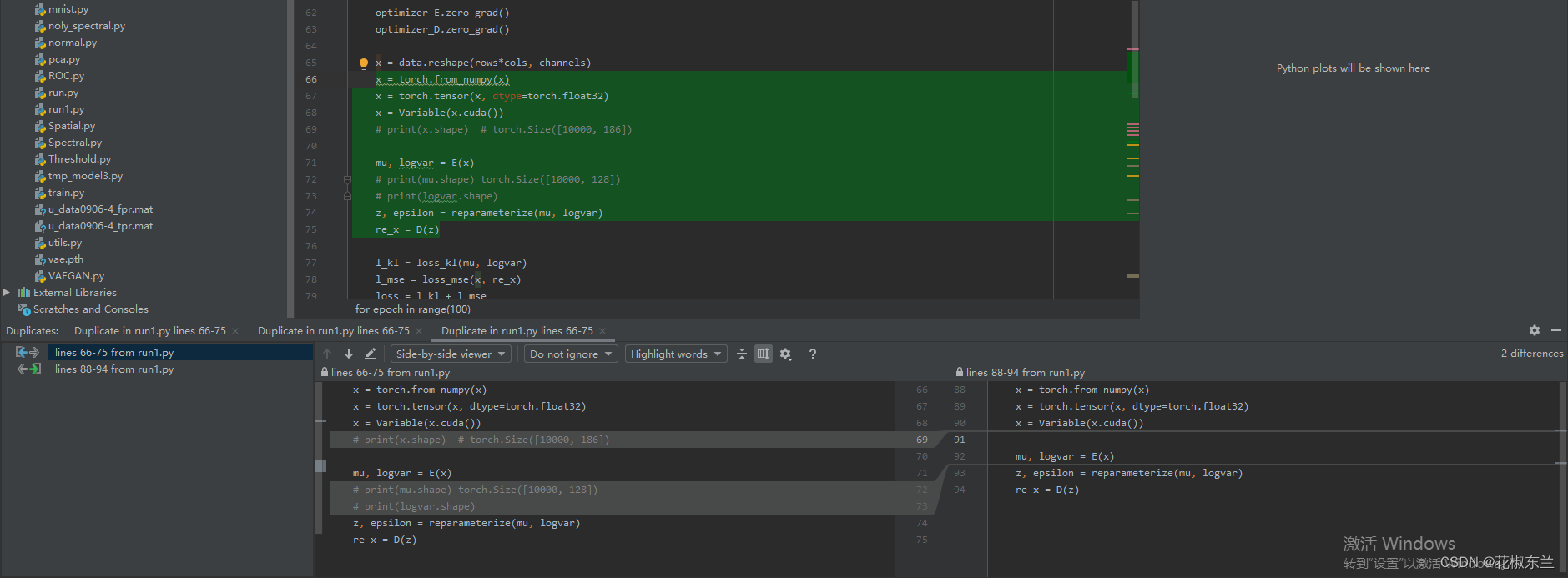Click line number 66 in the editor gutter
The image size is (1568, 578).
tap(311, 79)
